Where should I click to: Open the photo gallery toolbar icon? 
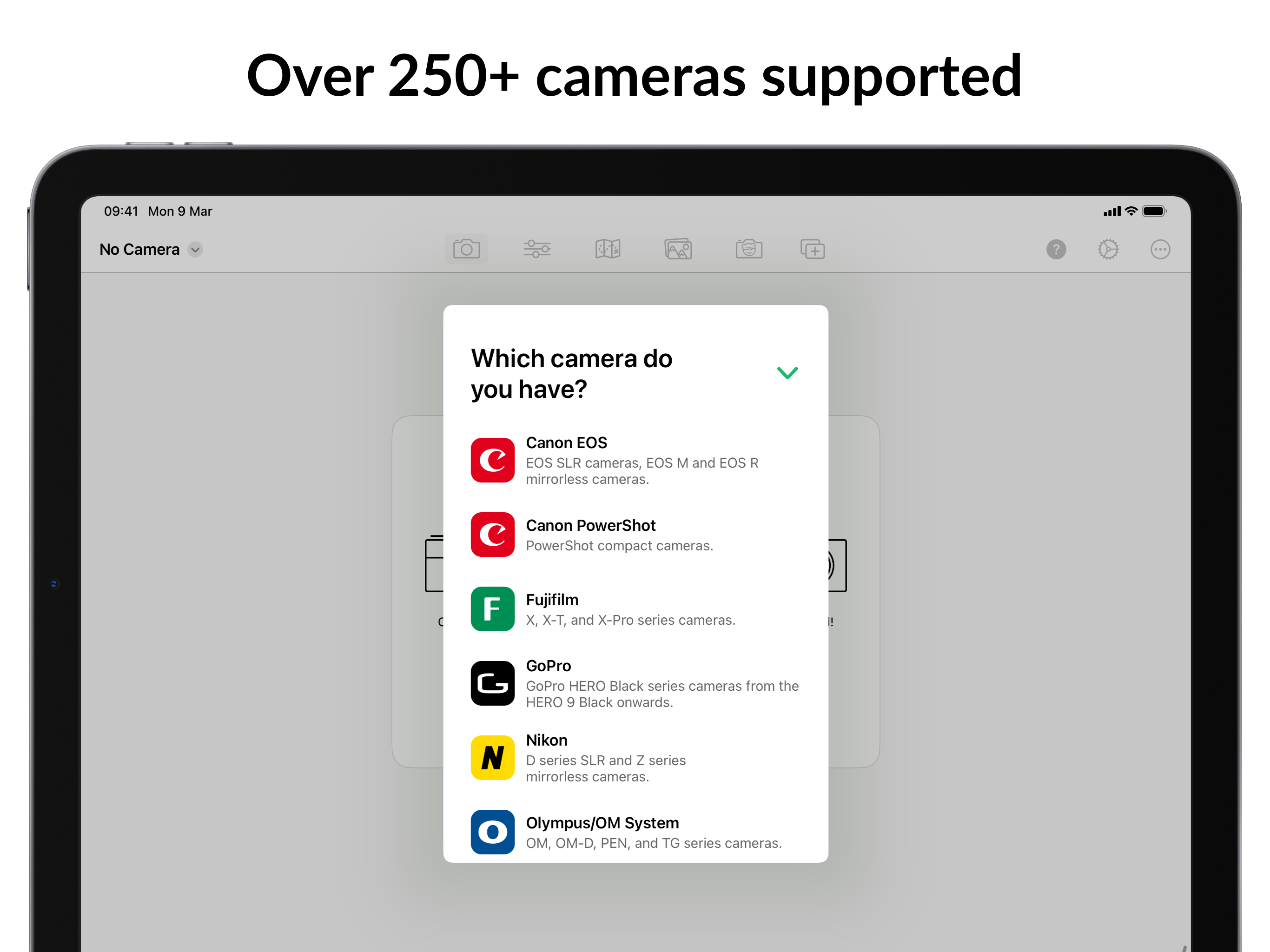click(x=678, y=249)
